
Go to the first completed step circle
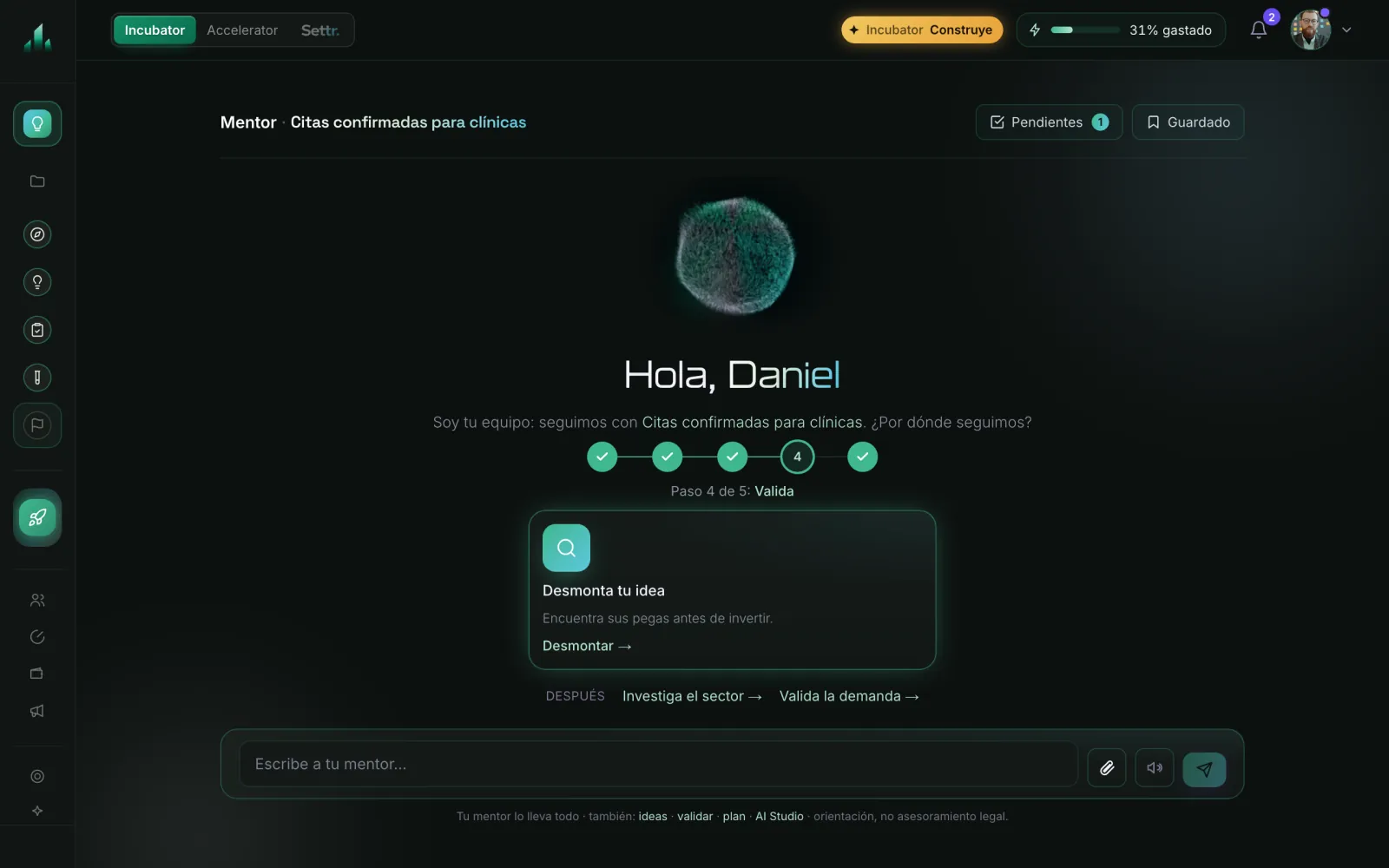coord(602,457)
